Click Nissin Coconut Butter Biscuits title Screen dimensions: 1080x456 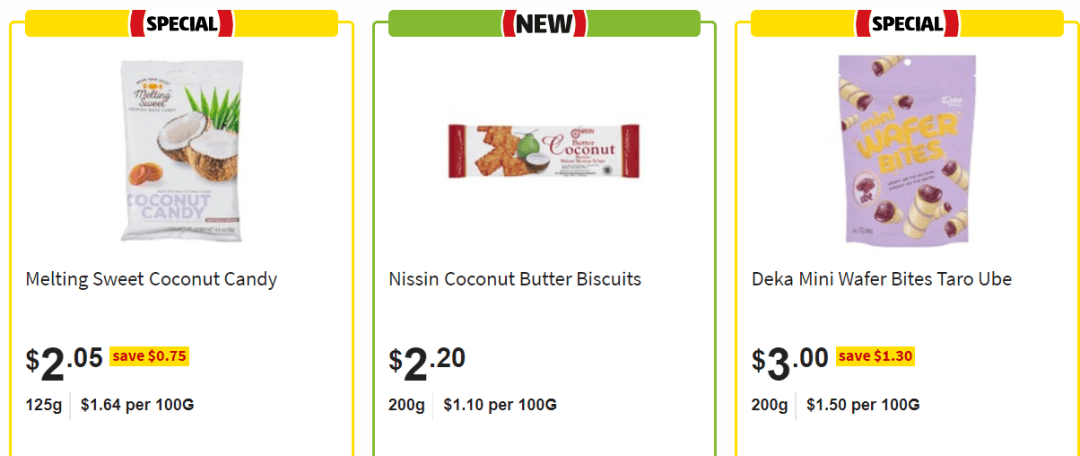click(515, 279)
